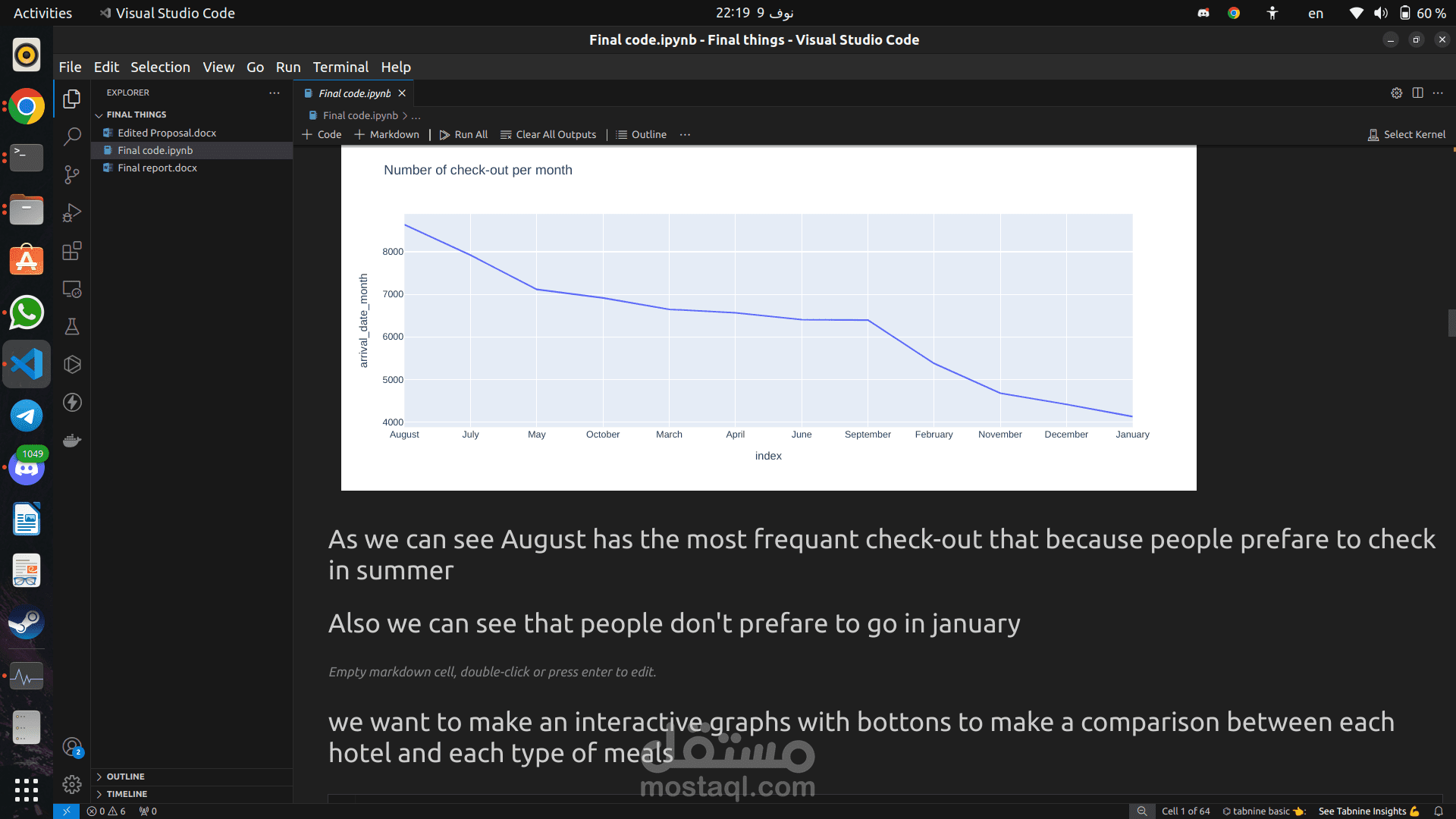Expand the OUTLINE section
This screenshot has height=819, width=1456.
tap(125, 777)
